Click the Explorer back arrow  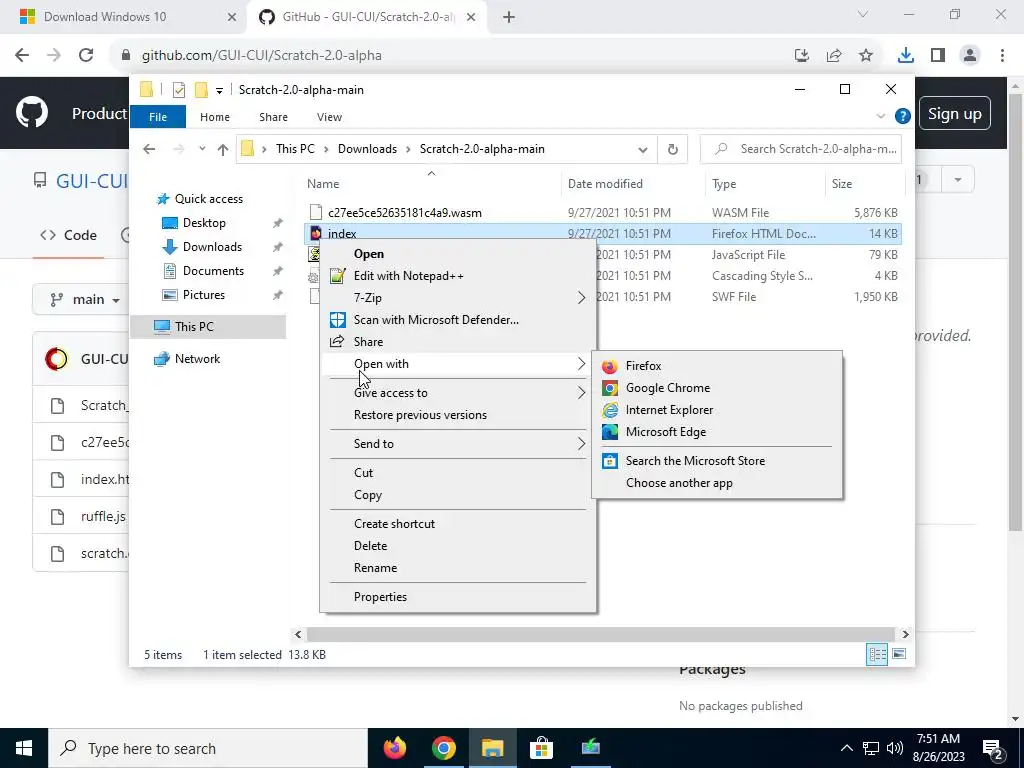tap(149, 149)
